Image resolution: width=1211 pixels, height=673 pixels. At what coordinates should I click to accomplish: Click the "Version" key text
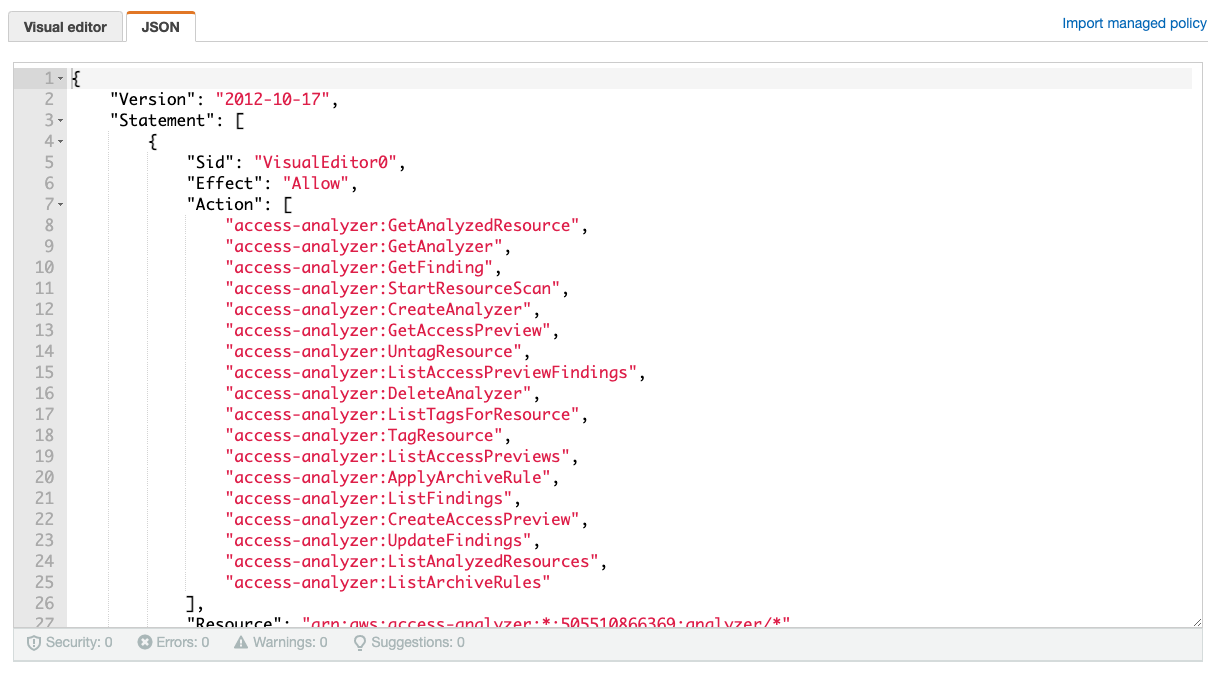tap(153, 99)
